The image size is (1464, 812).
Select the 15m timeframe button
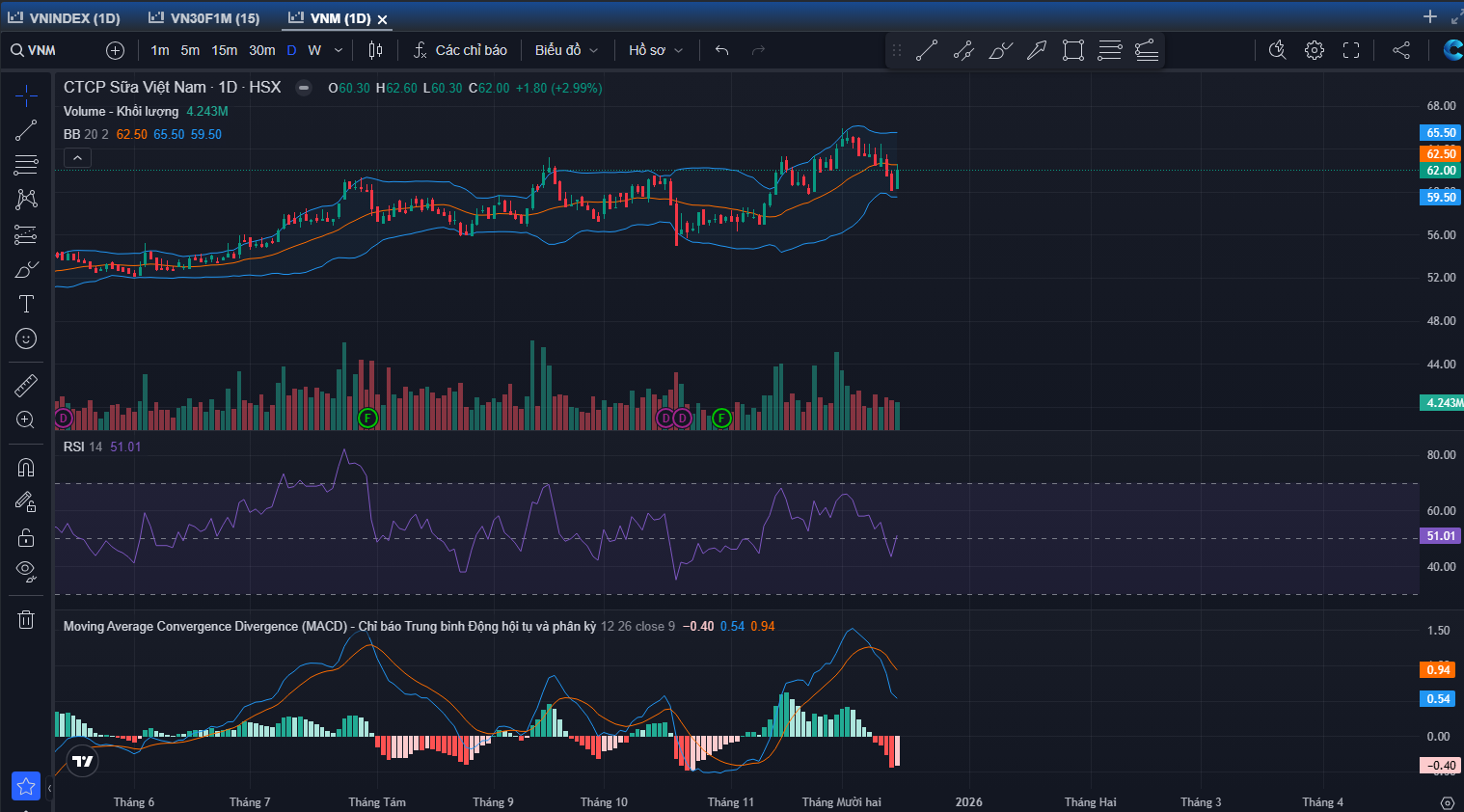[224, 50]
